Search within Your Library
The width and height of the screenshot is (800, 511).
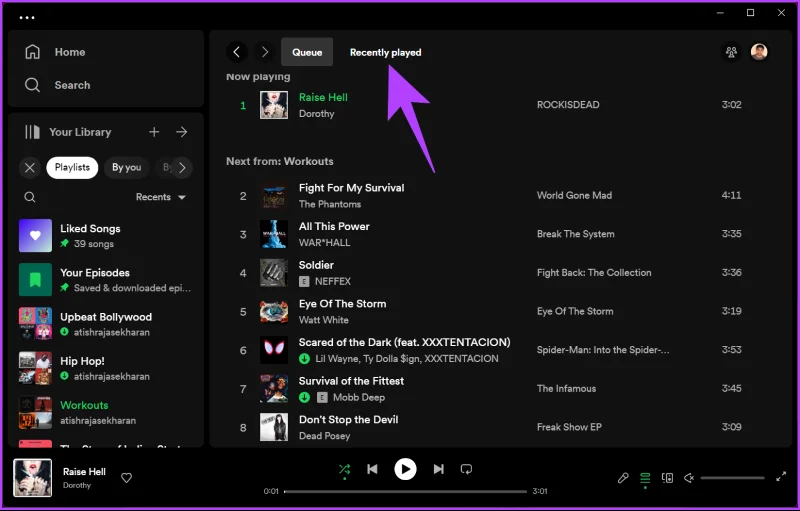click(30, 197)
